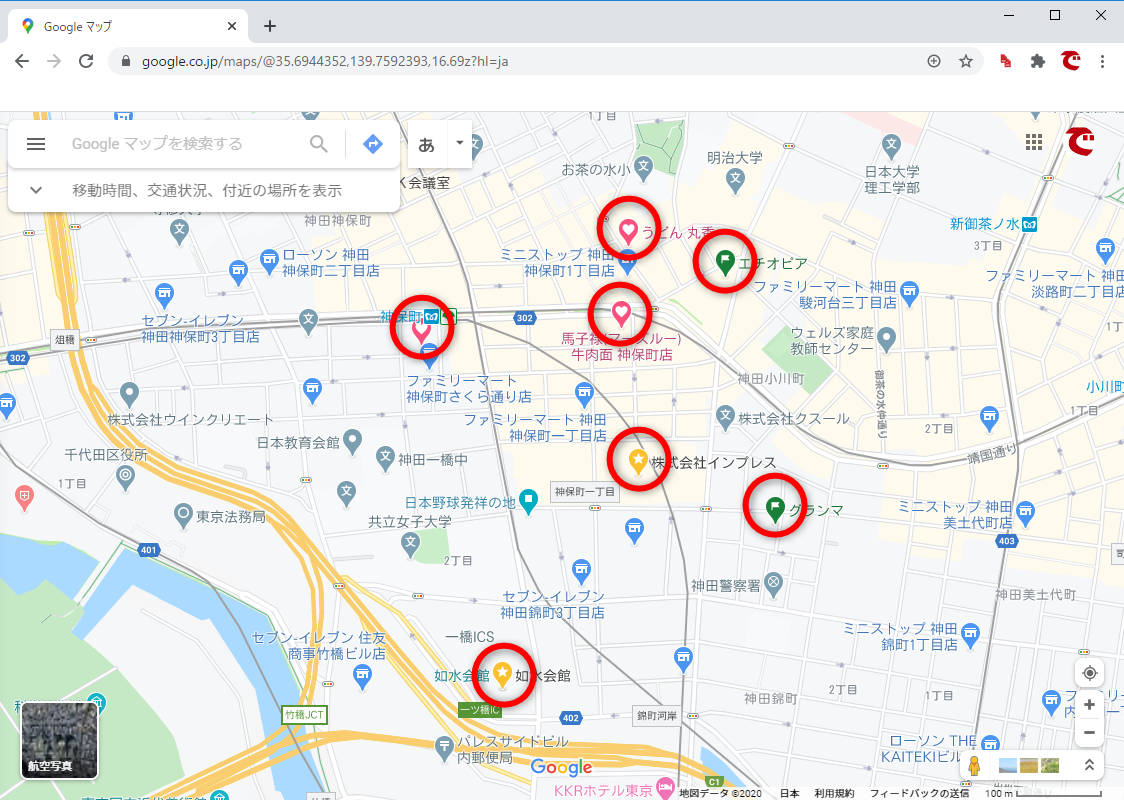Expand the imagery strip with double chevron
1124x800 pixels.
[x=1089, y=766]
